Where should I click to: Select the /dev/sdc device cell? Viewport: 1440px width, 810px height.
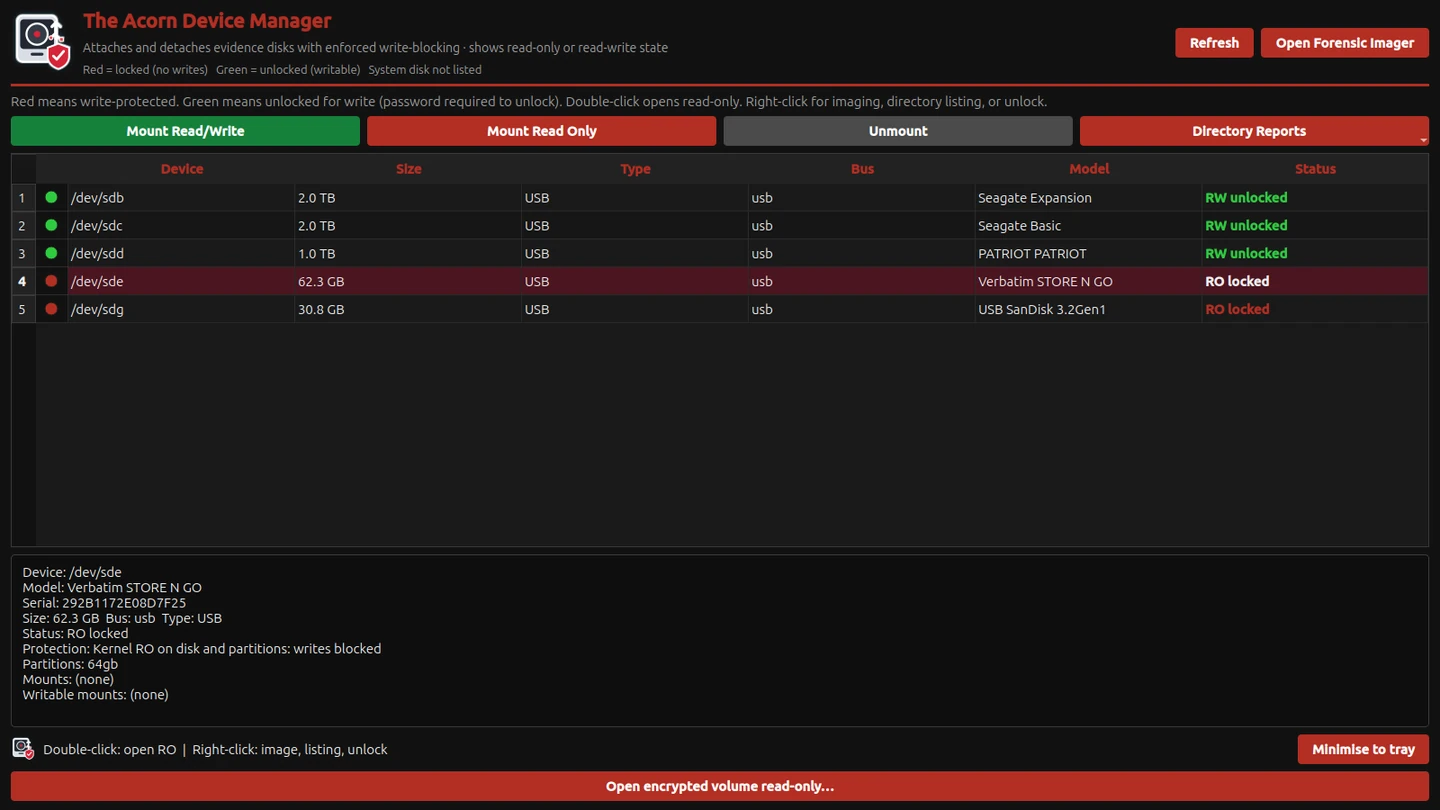tap(180, 225)
